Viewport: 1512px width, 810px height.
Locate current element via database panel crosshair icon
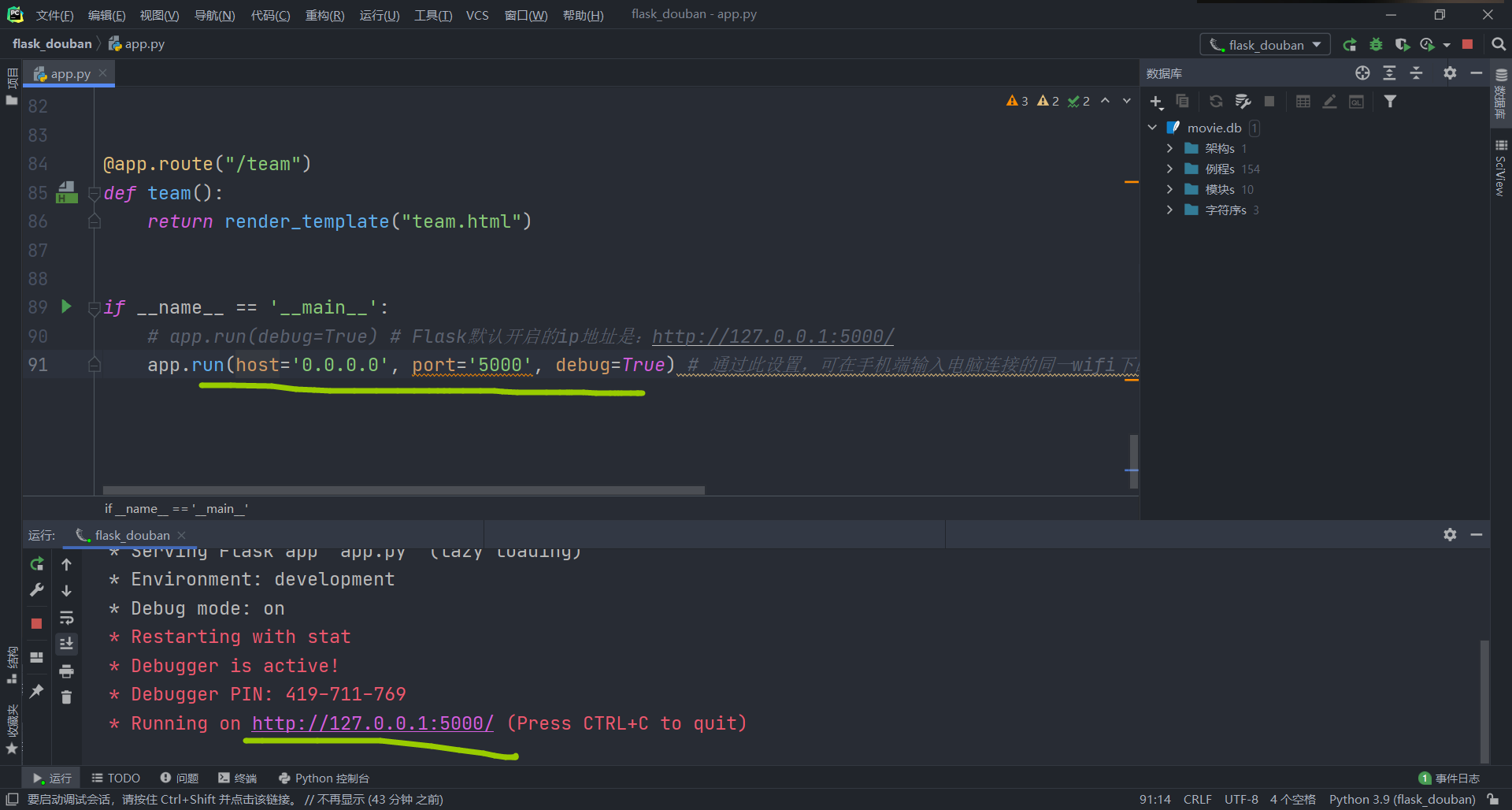point(1362,73)
